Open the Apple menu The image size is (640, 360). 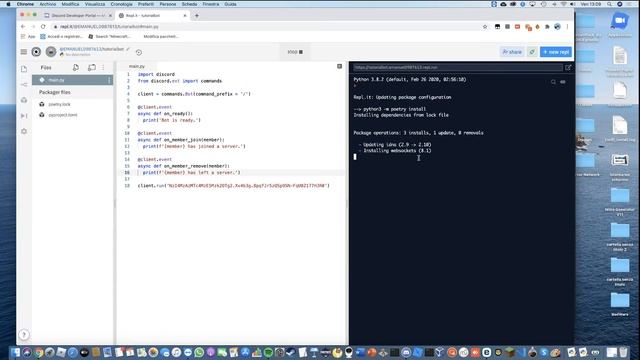[8, 4]
